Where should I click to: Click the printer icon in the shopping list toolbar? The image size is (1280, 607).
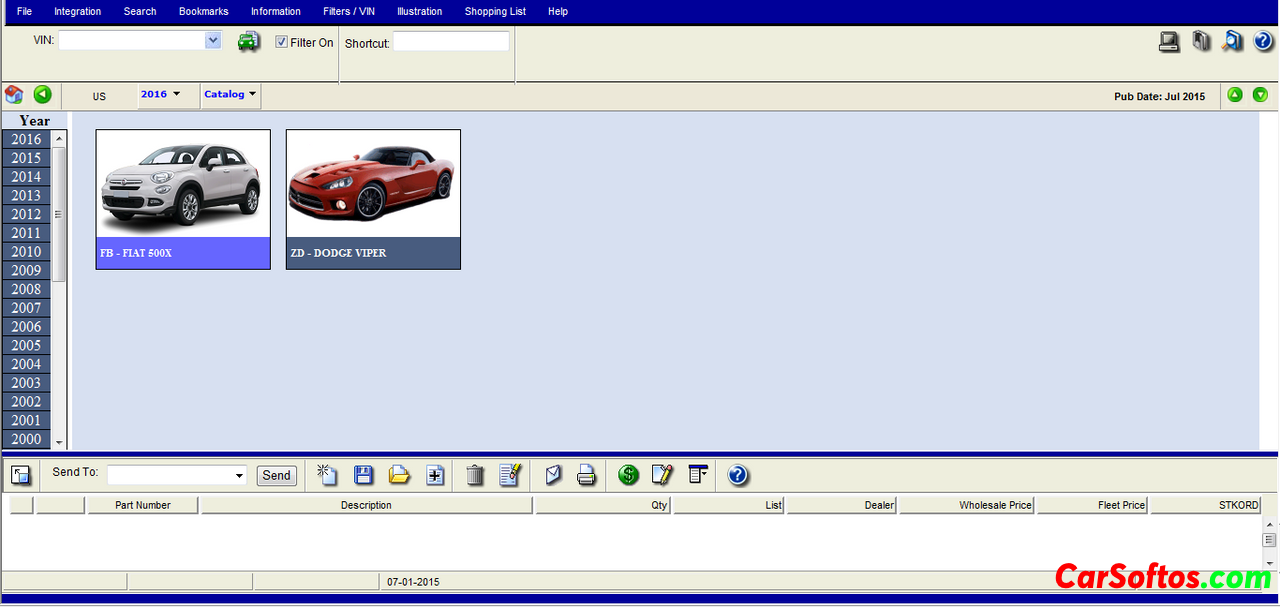click(586, 475)
